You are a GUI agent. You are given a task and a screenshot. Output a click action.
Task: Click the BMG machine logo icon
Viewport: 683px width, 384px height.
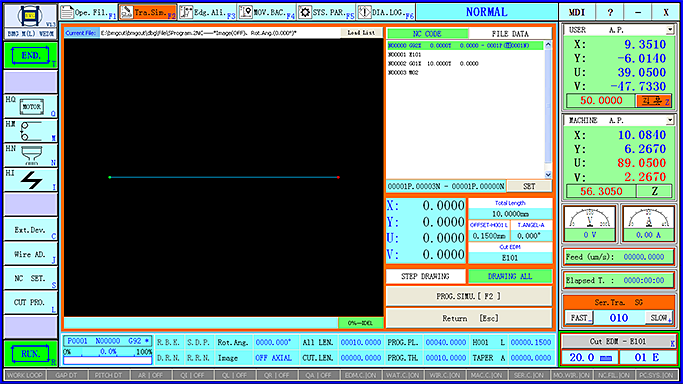click(30, 17)
